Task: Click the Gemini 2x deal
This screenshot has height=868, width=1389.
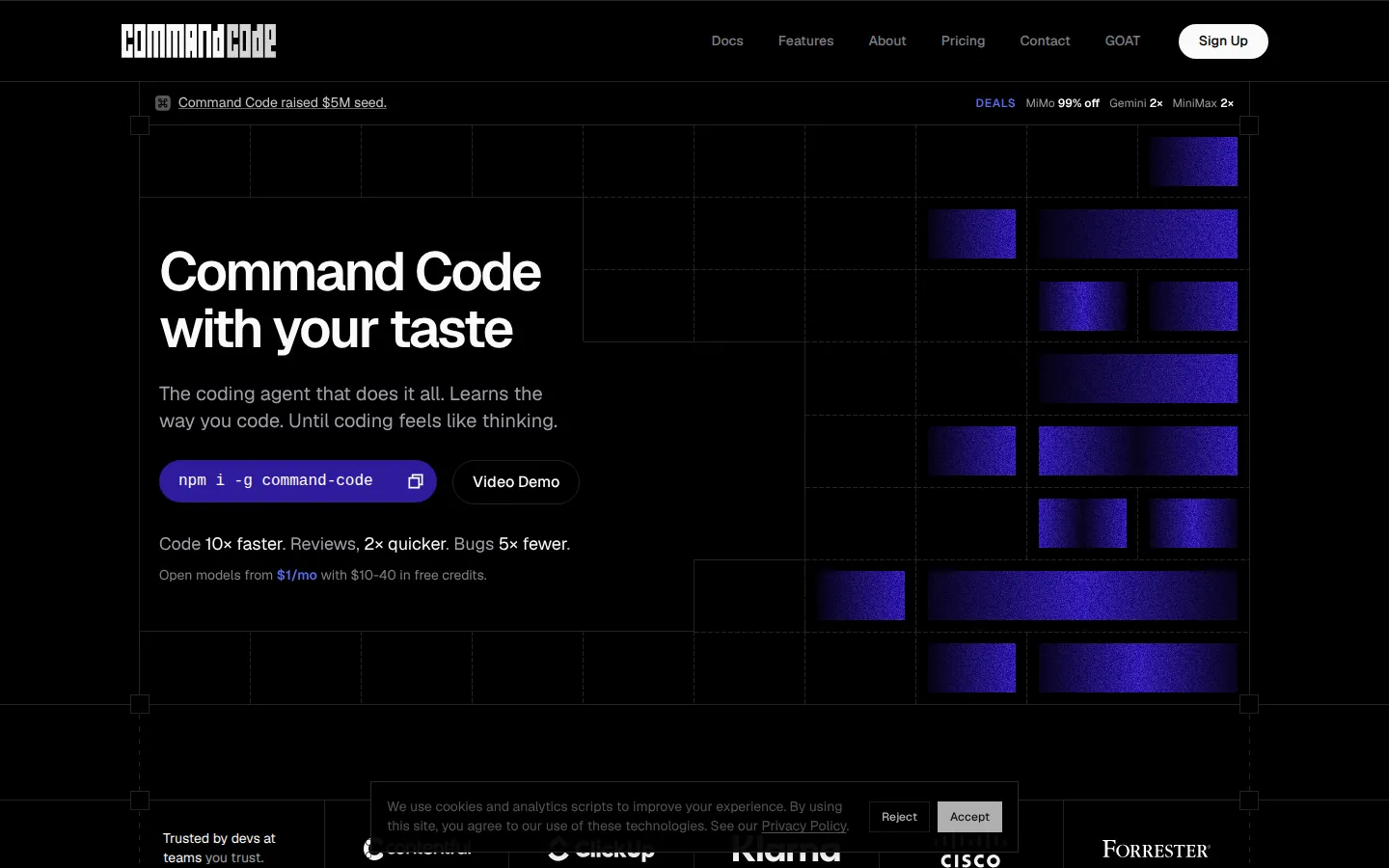Action: pos(1136,103)
